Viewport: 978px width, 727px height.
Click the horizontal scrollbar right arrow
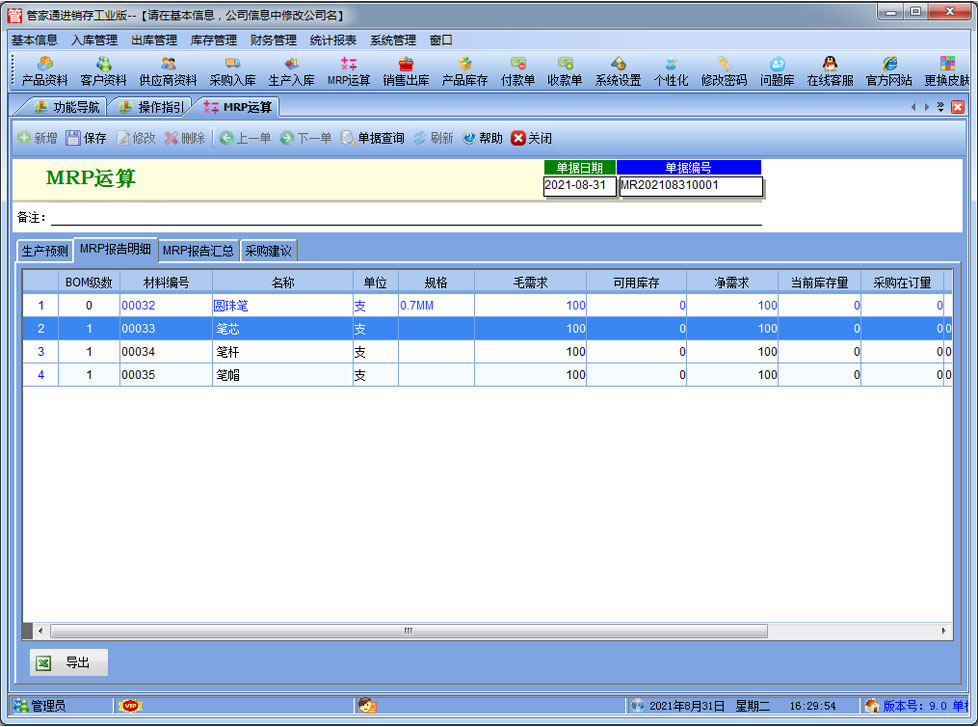point(944,631)
